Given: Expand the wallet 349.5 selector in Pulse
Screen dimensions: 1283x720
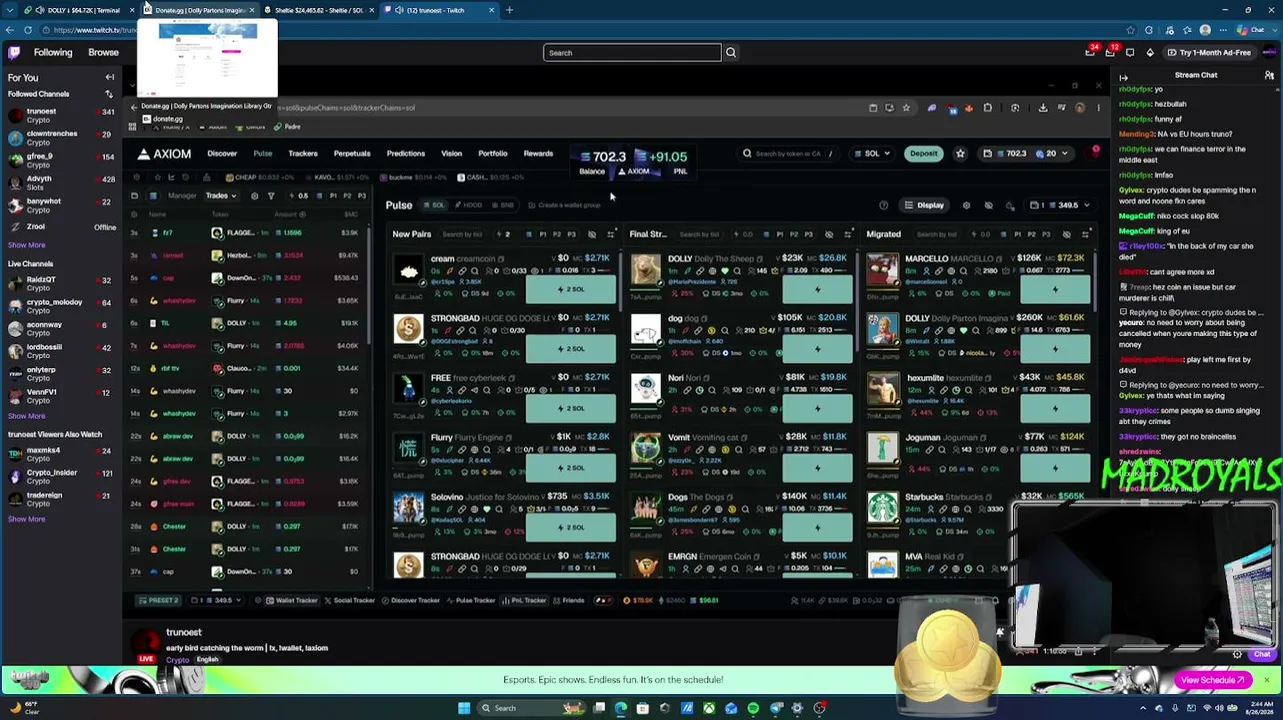Looking at the screenshot, I should point(1061,205).
